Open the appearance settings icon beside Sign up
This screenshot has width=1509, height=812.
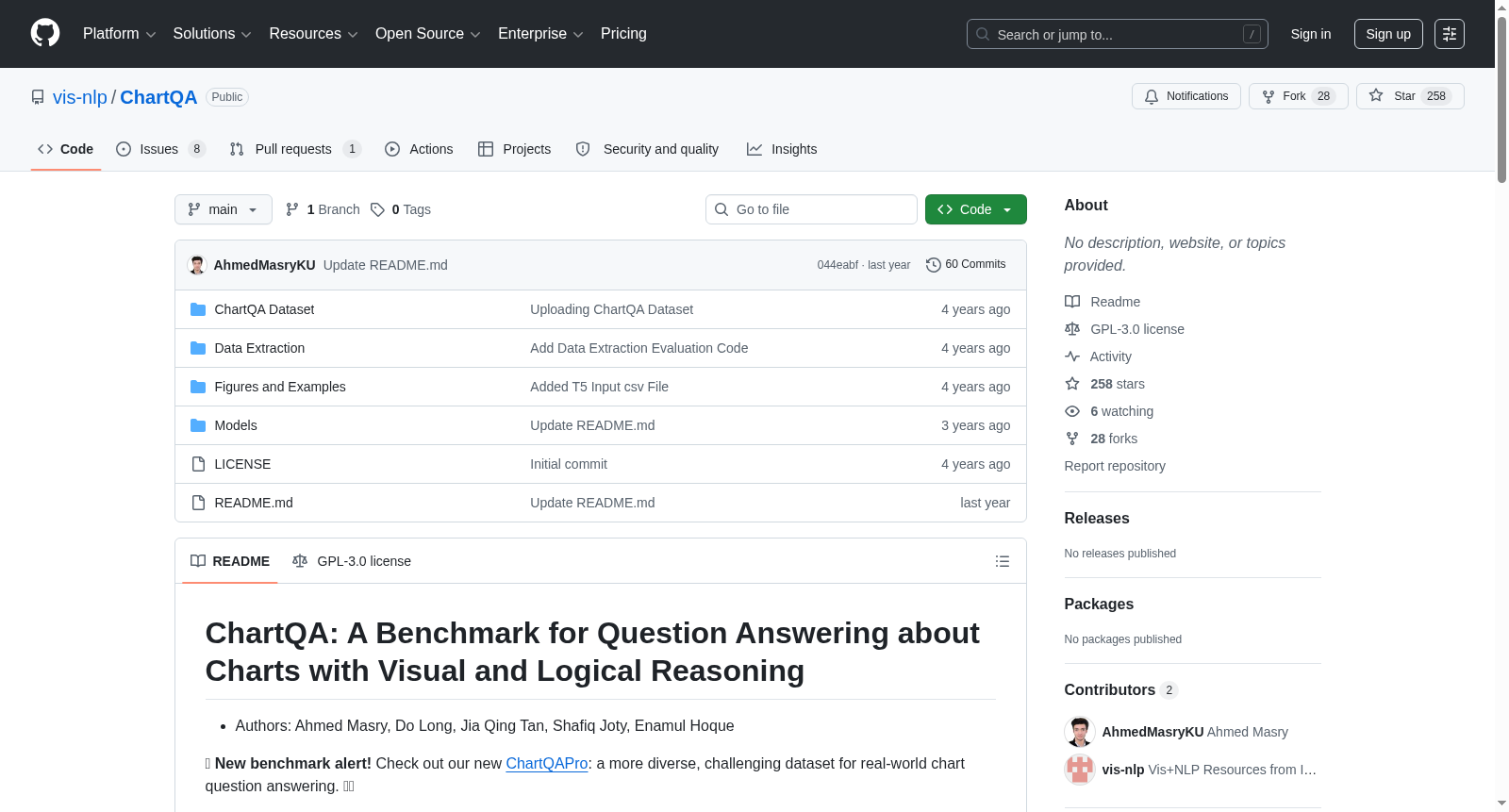point(1450,34)
